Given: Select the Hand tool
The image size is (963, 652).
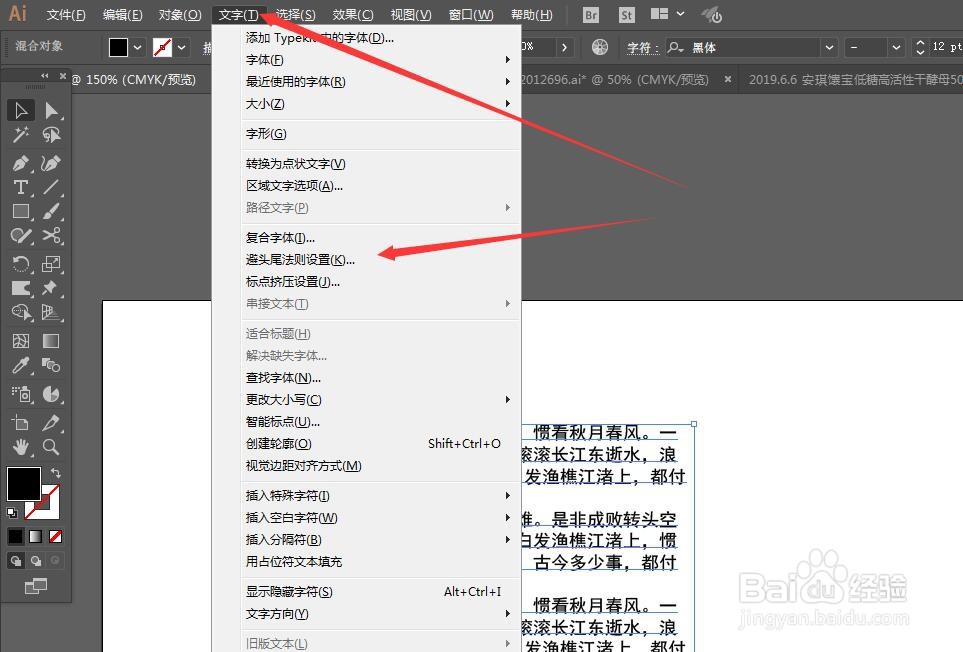Looking at the screenshot, I should (21, 447).
